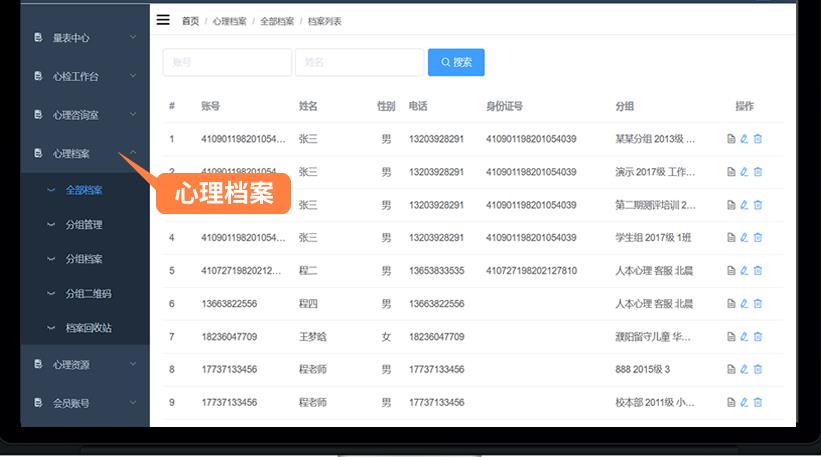821x457 pixels.
Task: Expand the 心检工作台 menu chevron
Action: [x=132, y=76]
